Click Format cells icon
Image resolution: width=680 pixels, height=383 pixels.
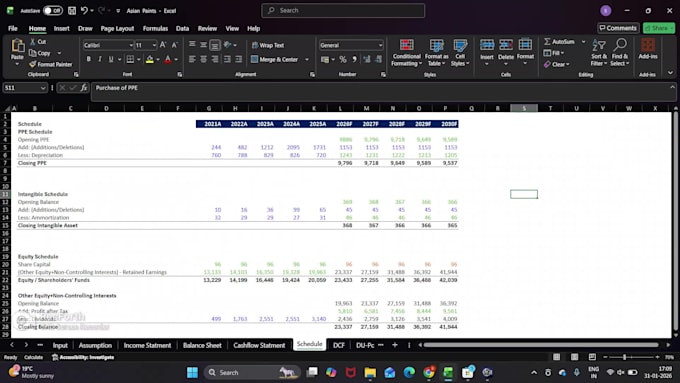coord(525,45)
